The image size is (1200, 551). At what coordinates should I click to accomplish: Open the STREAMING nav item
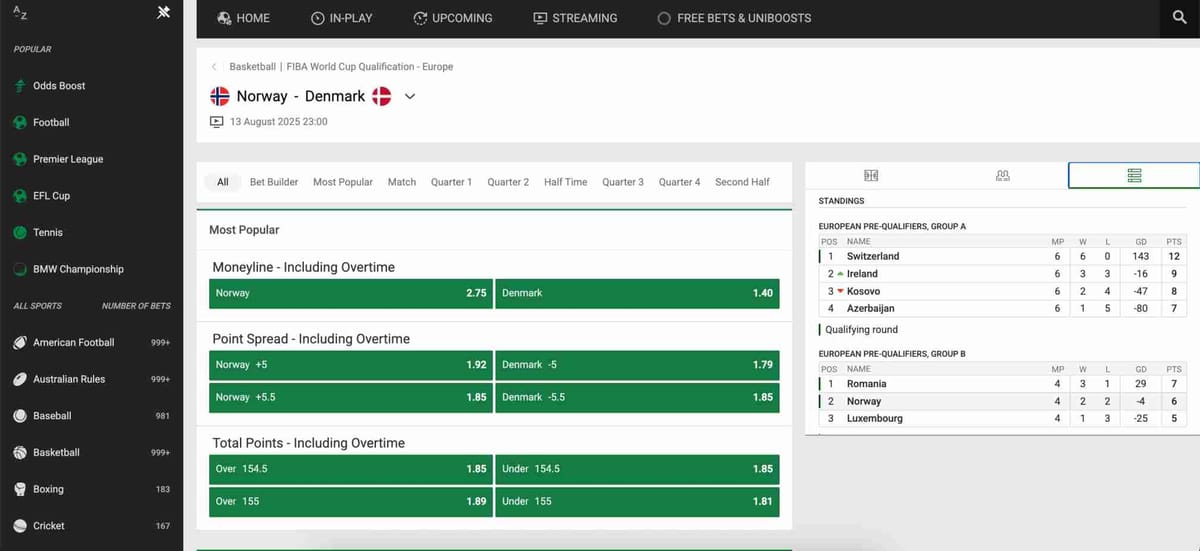575,18
